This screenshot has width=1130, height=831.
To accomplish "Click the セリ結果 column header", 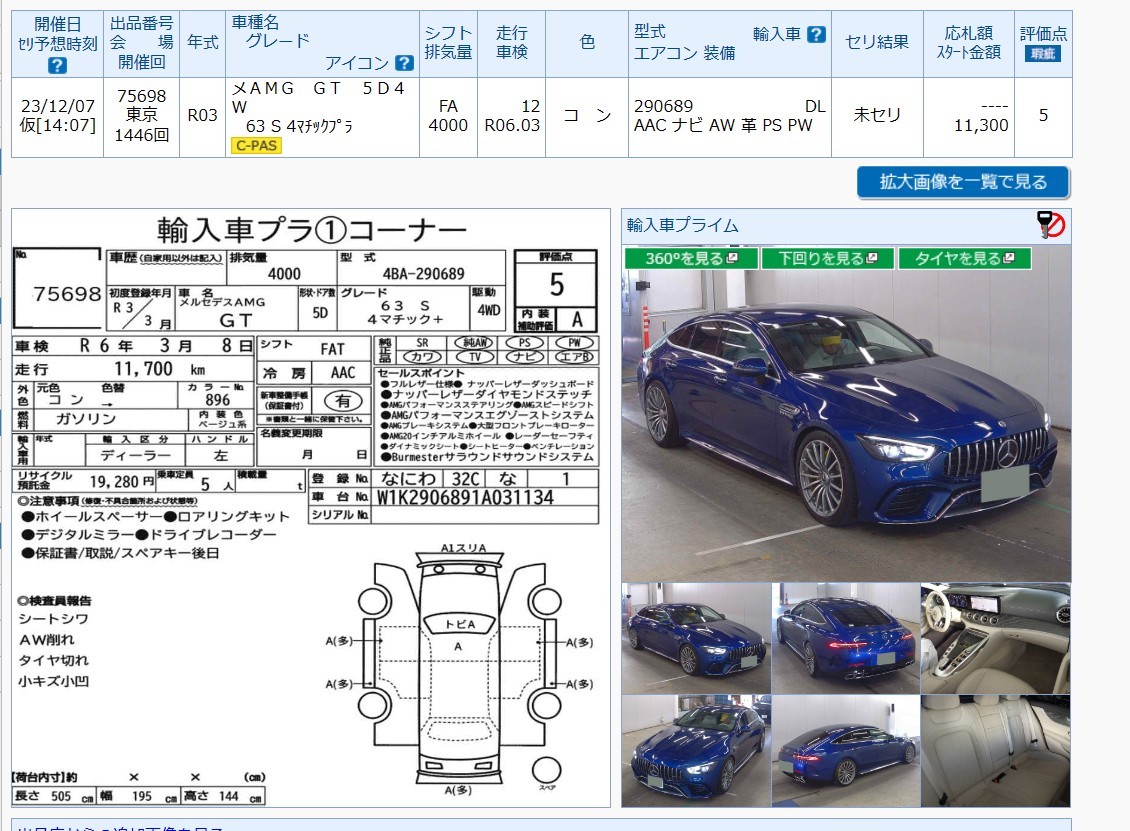I will pos(877,43).
